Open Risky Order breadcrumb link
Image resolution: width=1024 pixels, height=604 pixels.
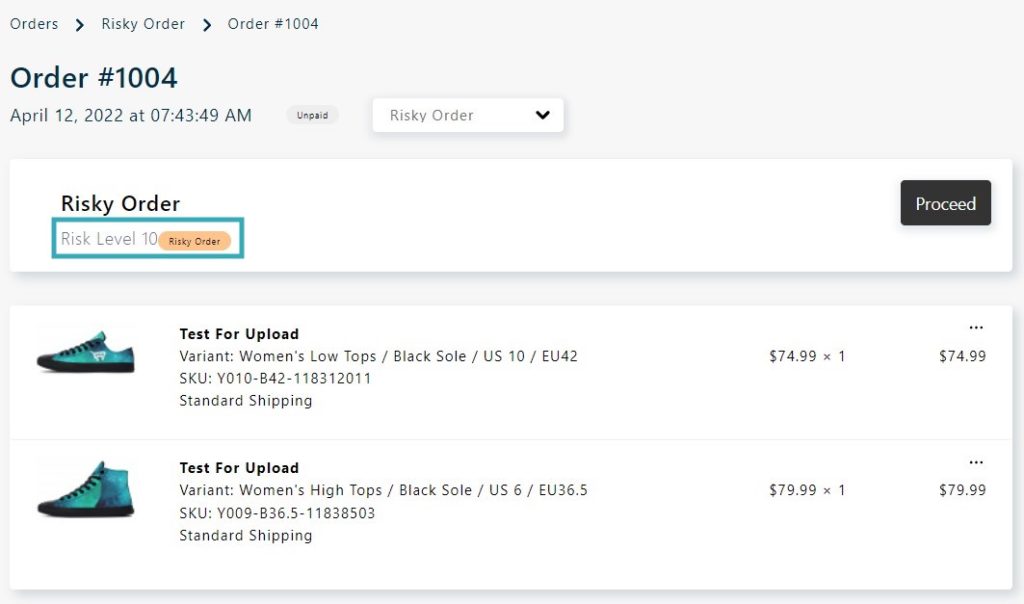[143, 24]
